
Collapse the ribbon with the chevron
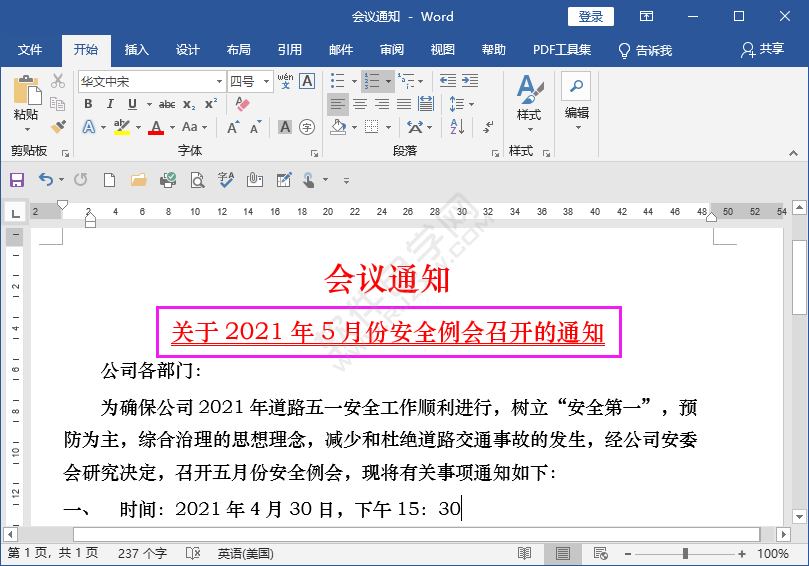point(794,153)
